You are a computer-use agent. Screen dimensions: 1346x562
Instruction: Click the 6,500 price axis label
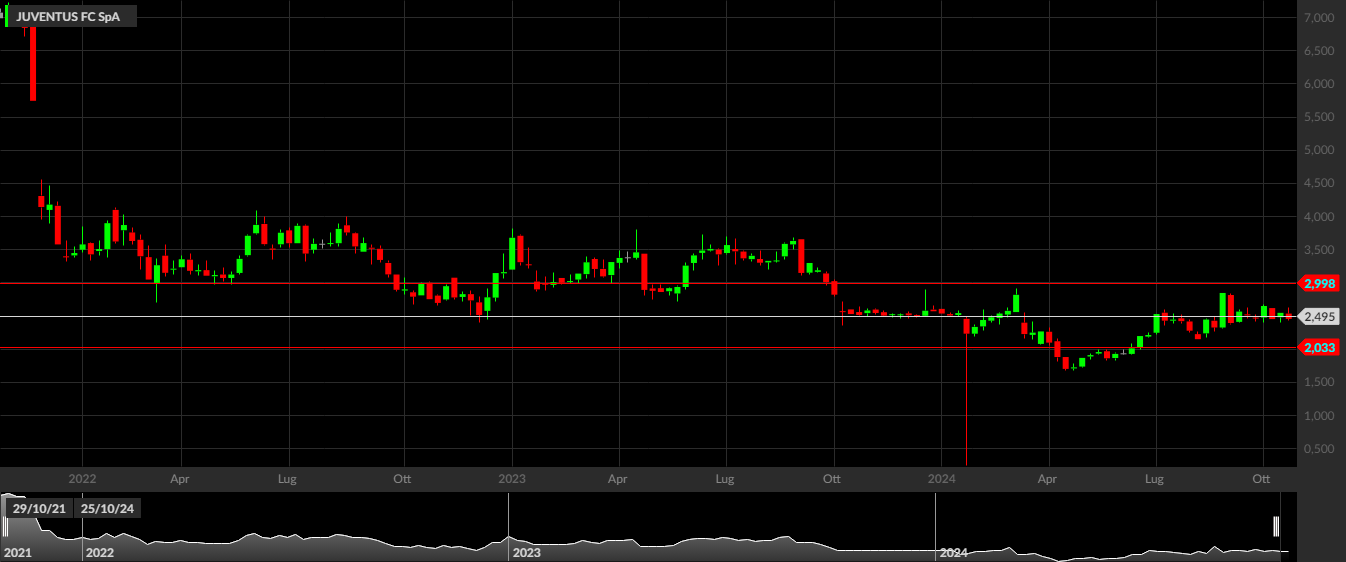tap(1319, 51)
